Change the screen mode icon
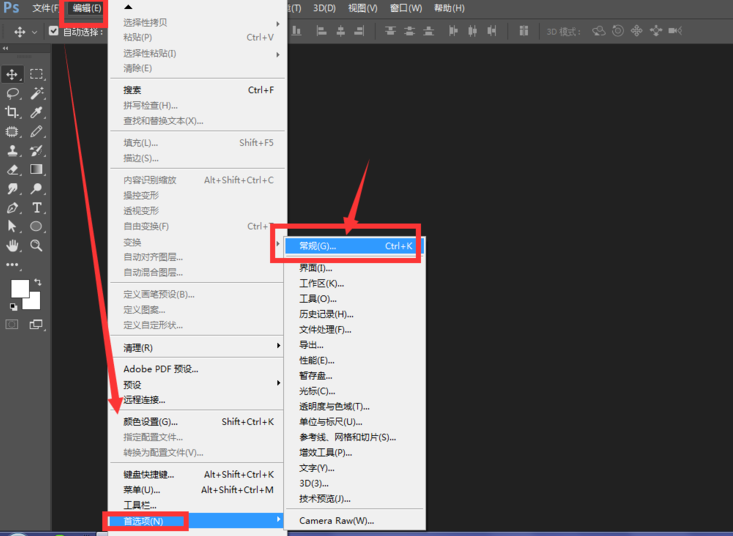The width and height of the screenshot is (733, 536). pyautogui.click(x=36, y=324)
